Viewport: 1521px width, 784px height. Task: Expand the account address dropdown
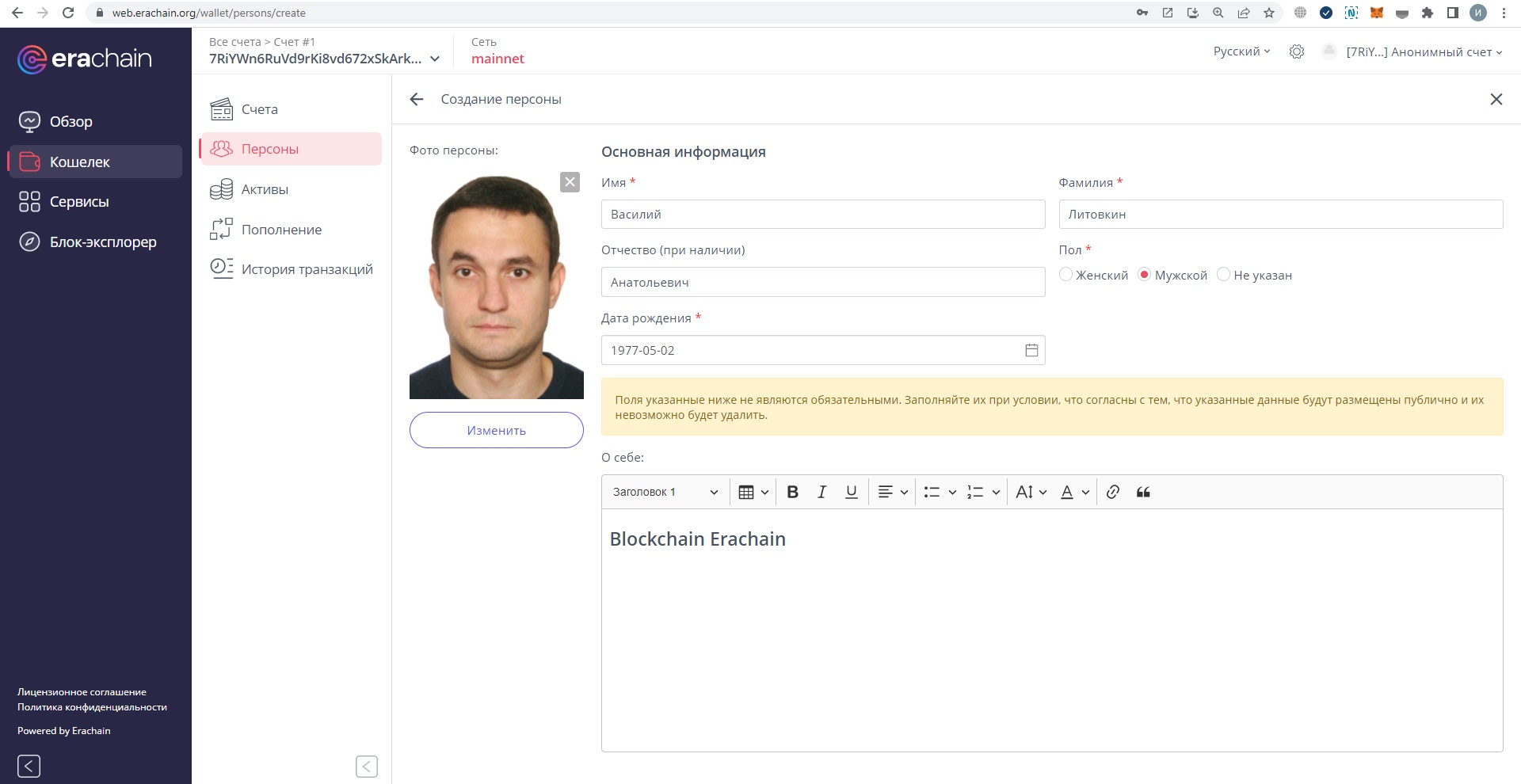pyautogui.click(x=434, y=59)
